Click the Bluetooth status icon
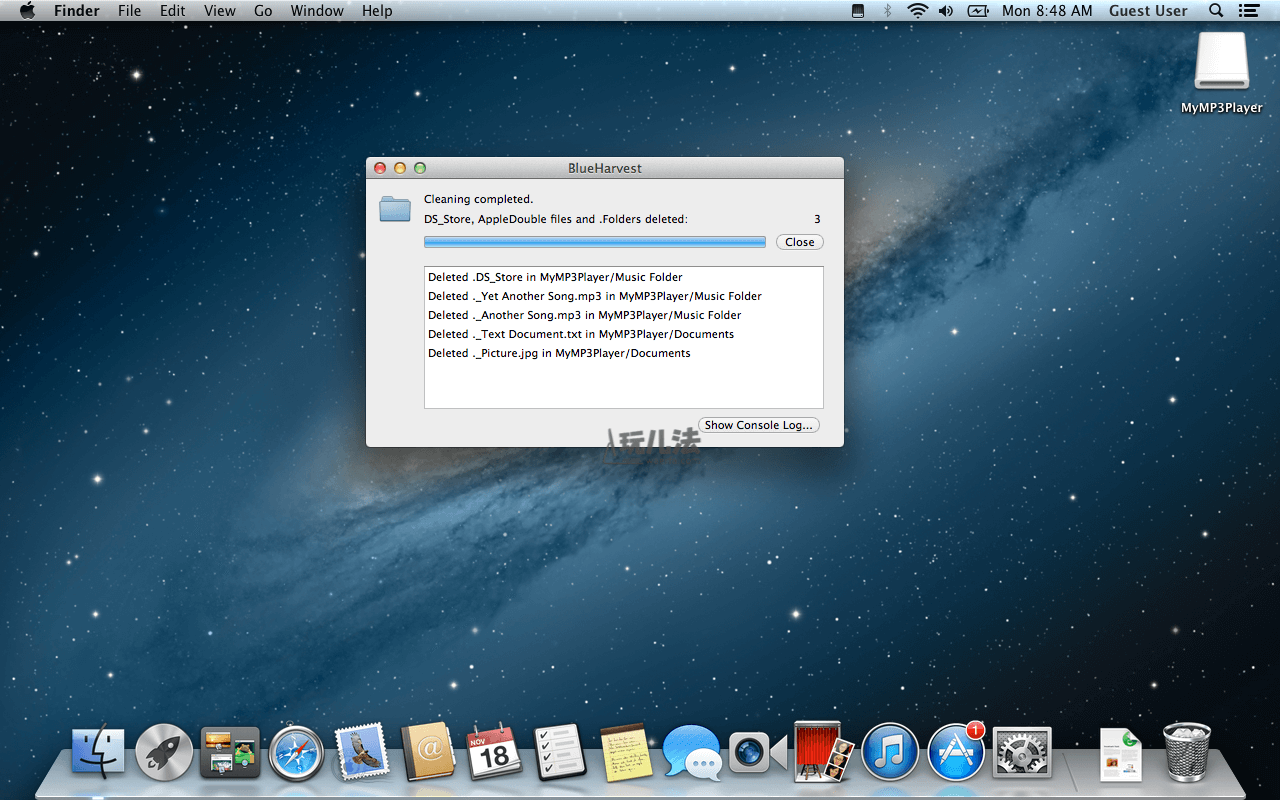Screen dimensions: 1280x800 [887, 11]
